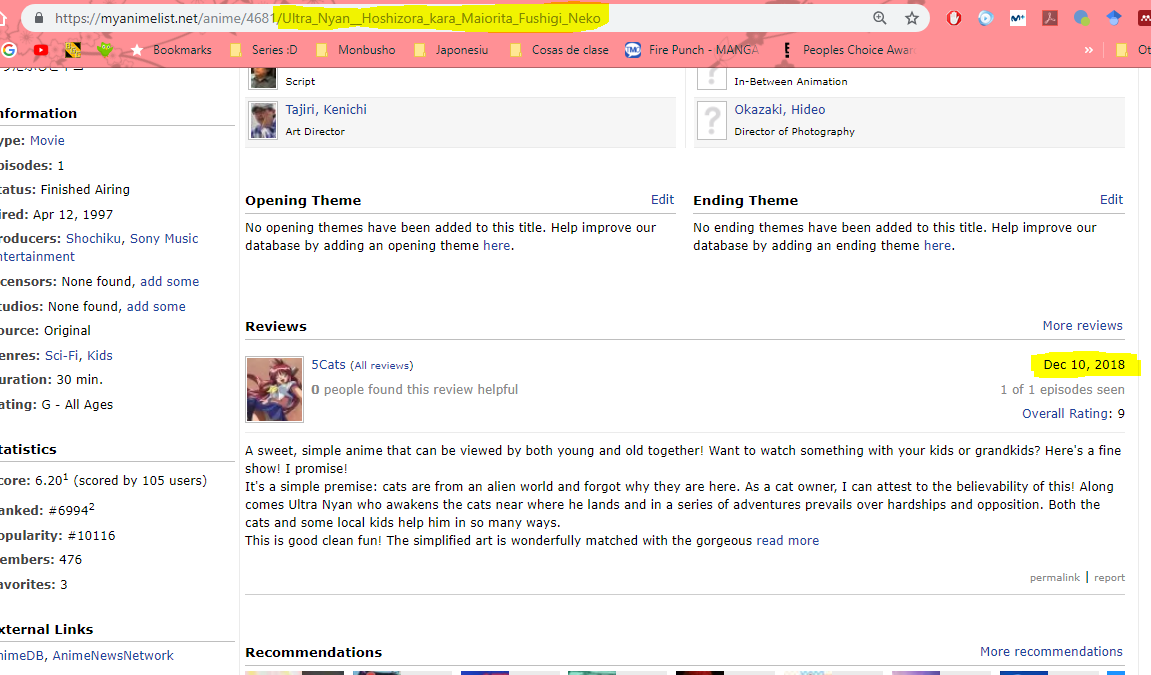Image resolution: width=1151 pixels, height=675 pixels.
Task: Open the blue globe extension icon
Action: coord(1082,18)
